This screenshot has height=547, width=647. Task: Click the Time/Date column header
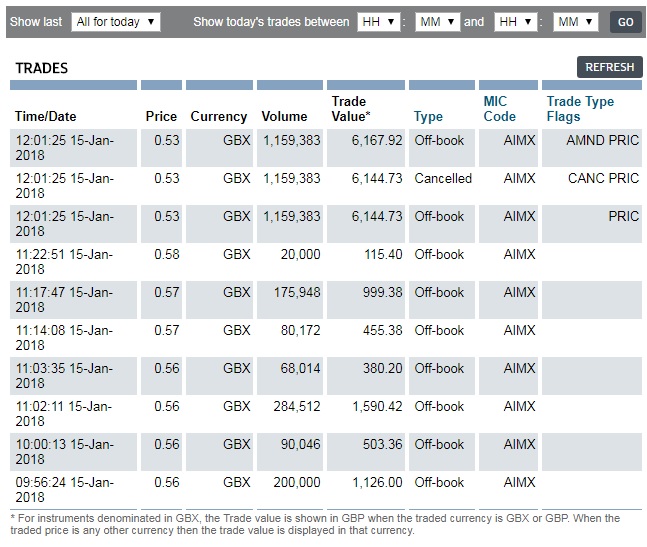coord(45,116)
